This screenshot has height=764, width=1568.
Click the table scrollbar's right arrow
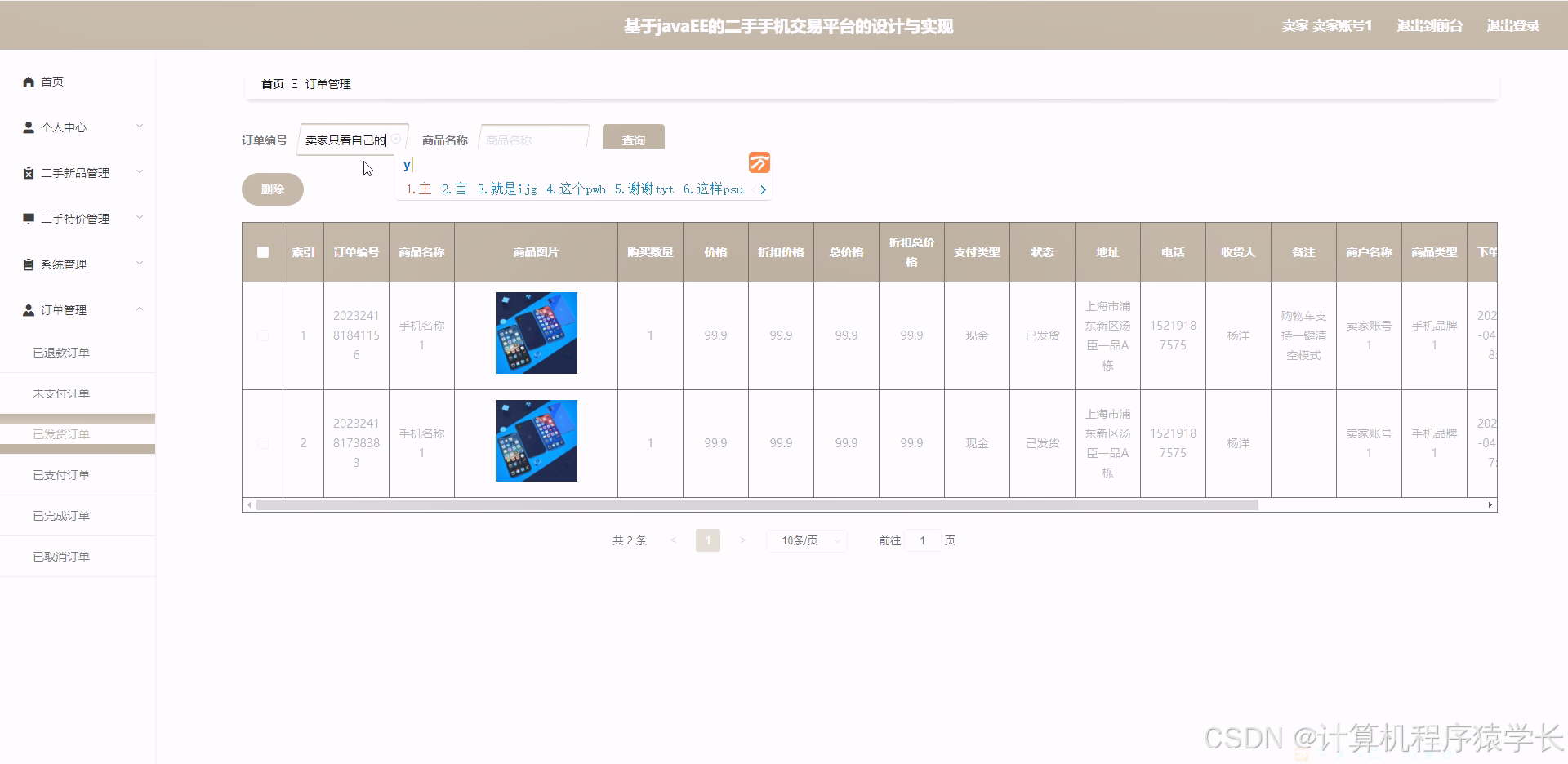(1490, 505)
